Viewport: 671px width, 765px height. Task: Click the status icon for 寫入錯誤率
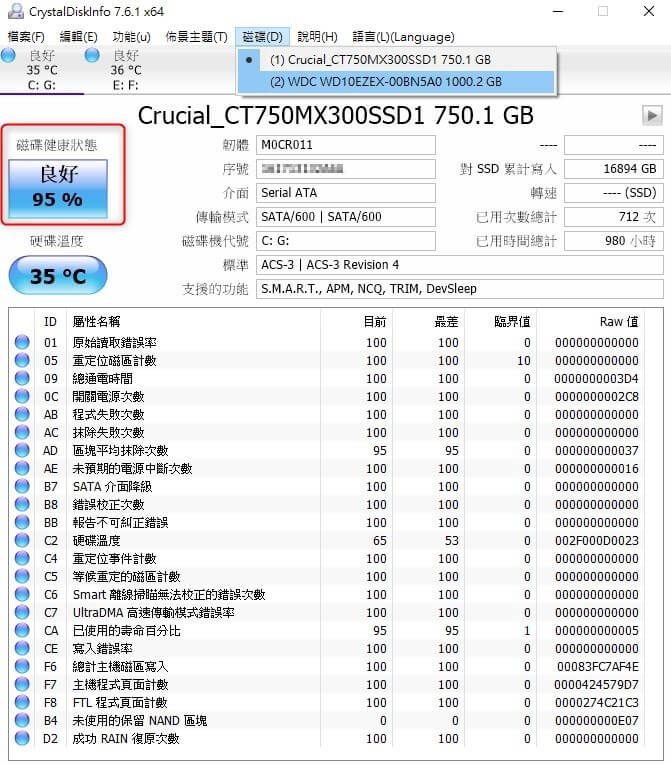22,648
